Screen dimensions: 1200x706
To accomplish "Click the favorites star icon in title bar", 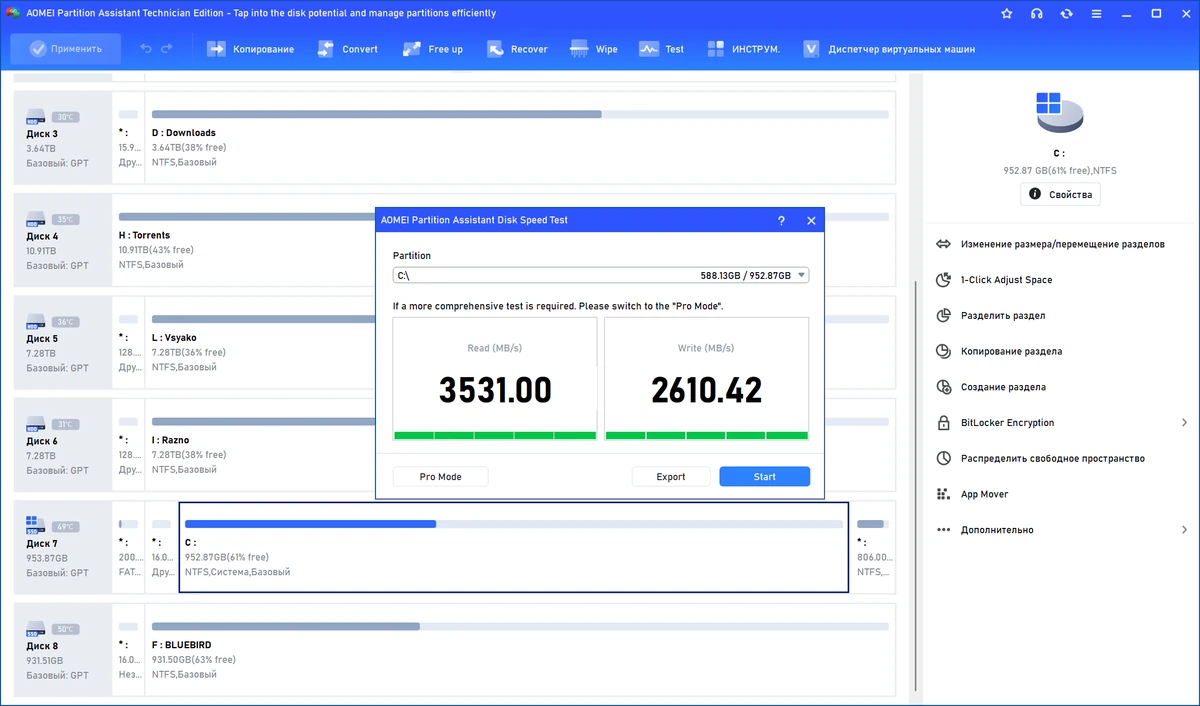I will pyautogui.click(x=1006, y=14).
